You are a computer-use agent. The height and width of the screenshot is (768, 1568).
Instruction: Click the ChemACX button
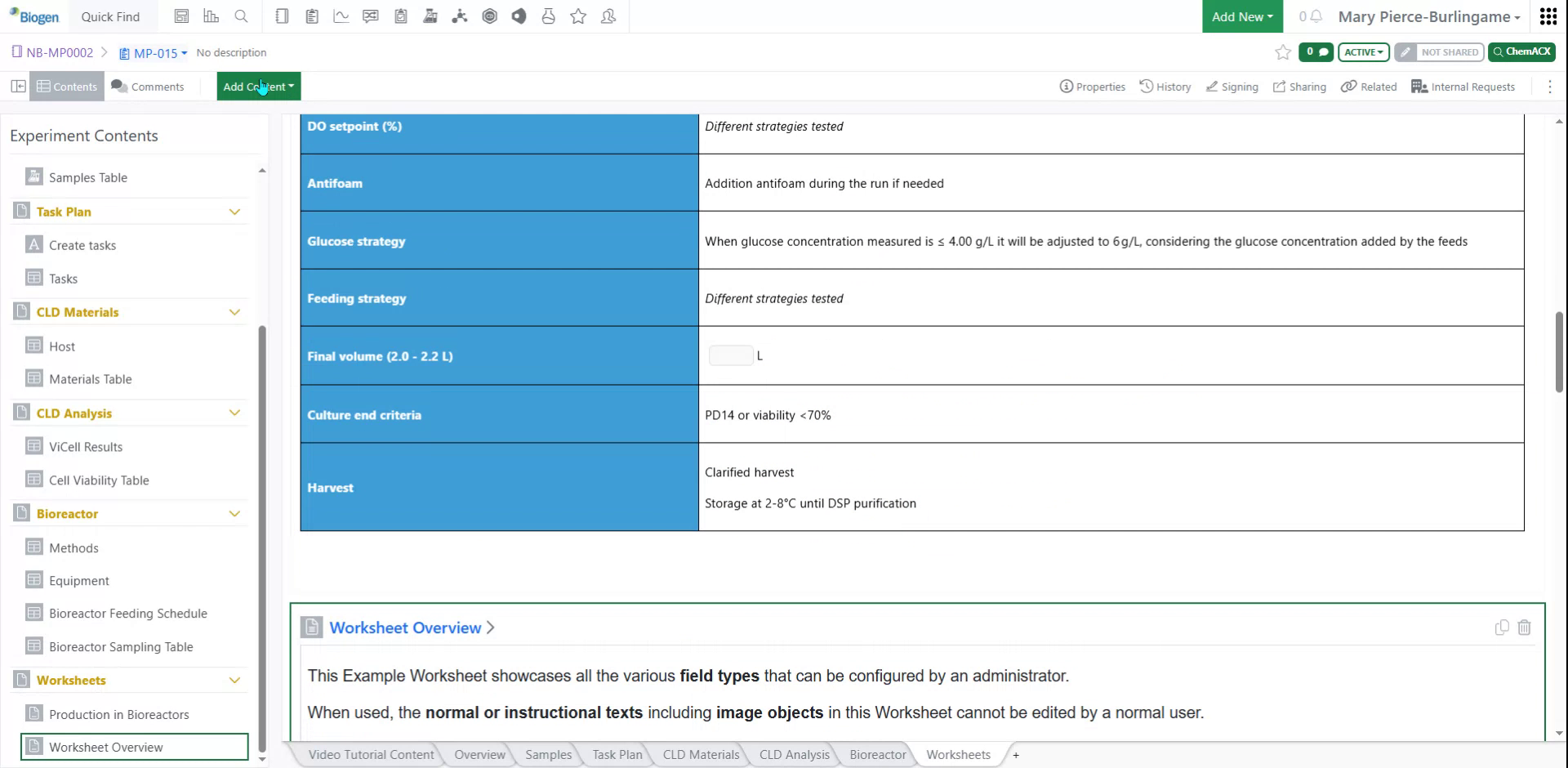1521,51
